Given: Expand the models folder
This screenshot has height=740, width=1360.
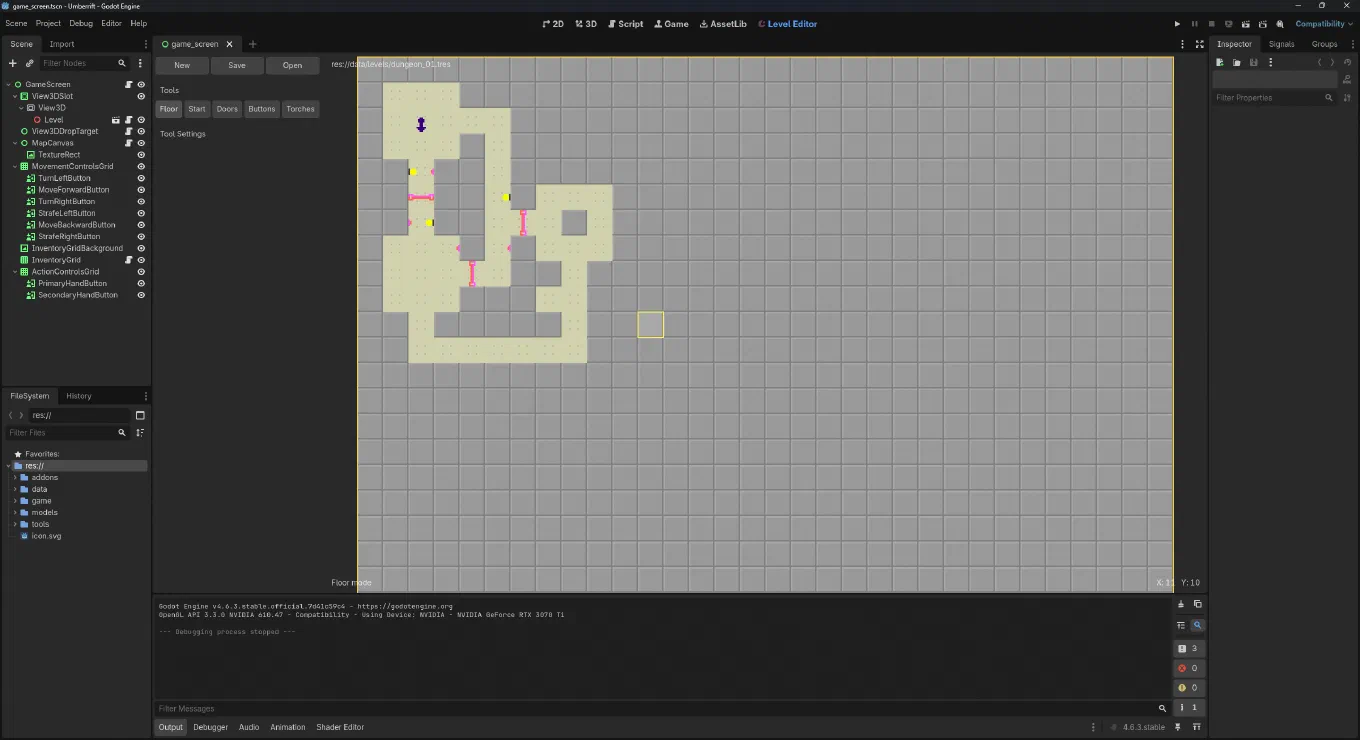Looking at the screenshot, I should [x=15, y=512].
